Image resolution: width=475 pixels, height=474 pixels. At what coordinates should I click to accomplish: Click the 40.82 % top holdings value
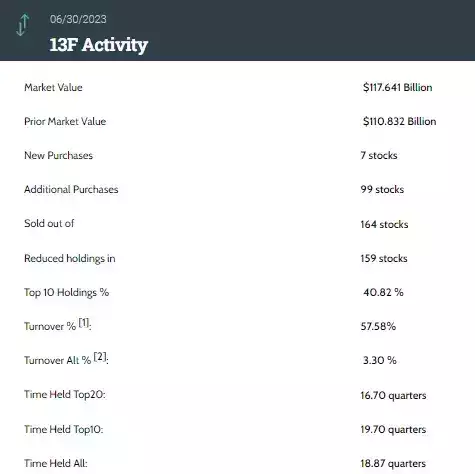[383, 292]
